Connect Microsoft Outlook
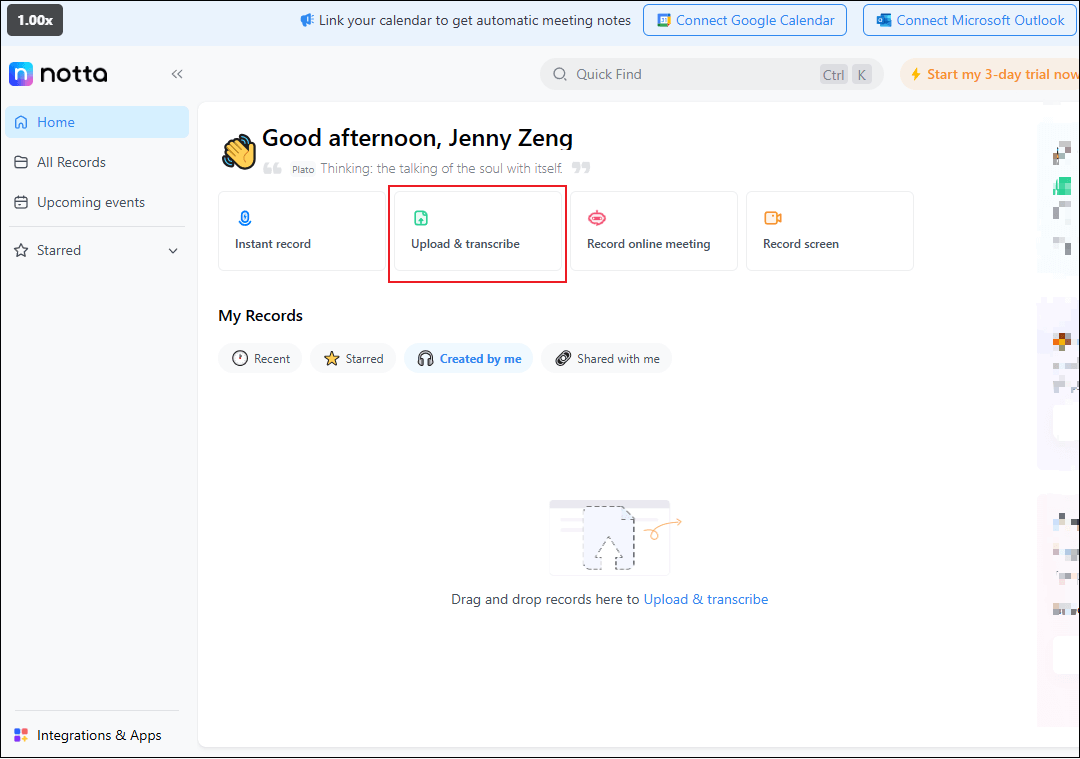 pyautogui.click(x=970, y=21)
